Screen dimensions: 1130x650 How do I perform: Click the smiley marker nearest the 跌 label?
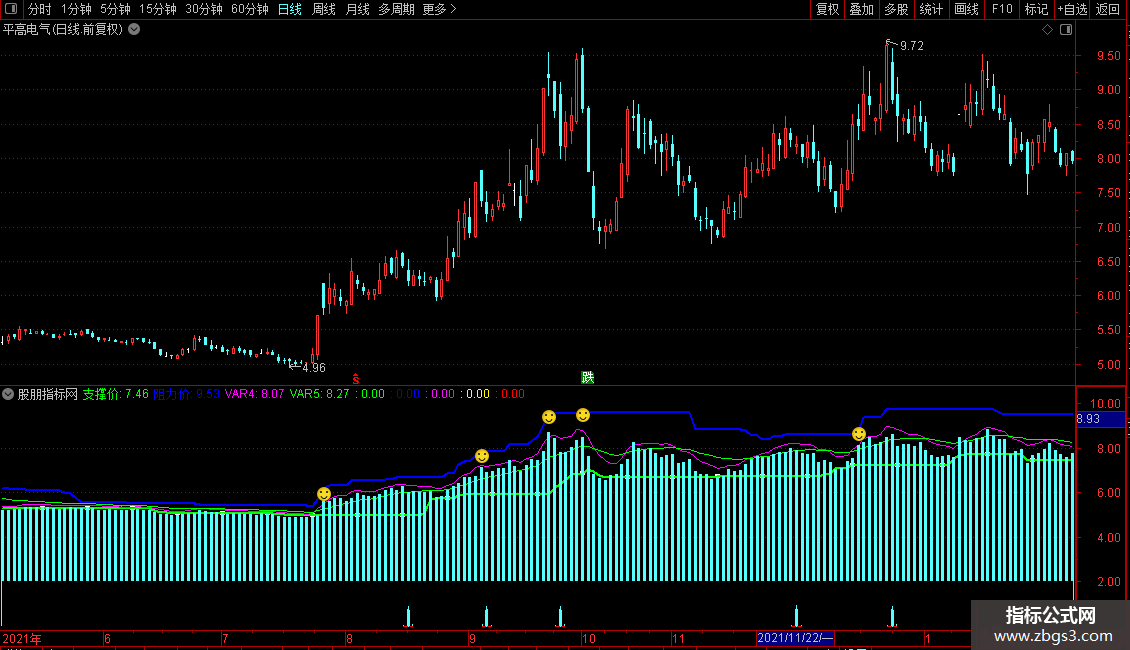(583, 415)
